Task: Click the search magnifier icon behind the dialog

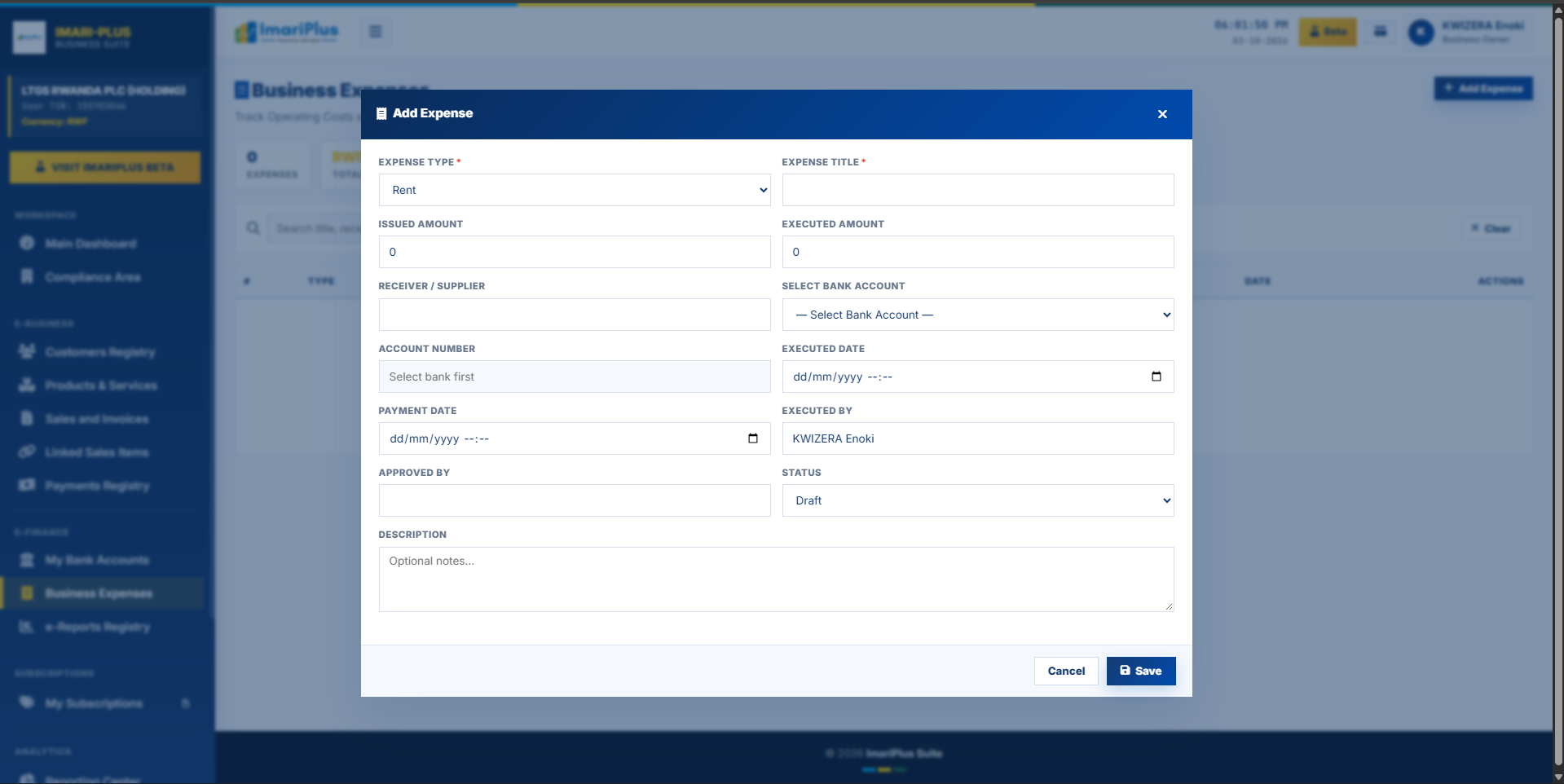Action: tap(253, 228)
